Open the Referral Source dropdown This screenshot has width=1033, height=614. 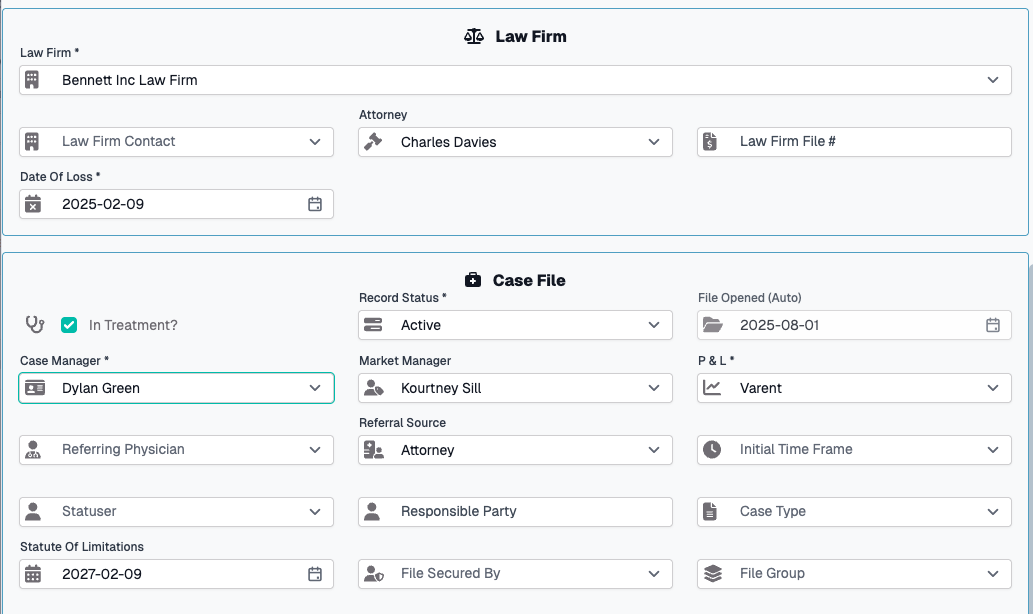point(515,449)
